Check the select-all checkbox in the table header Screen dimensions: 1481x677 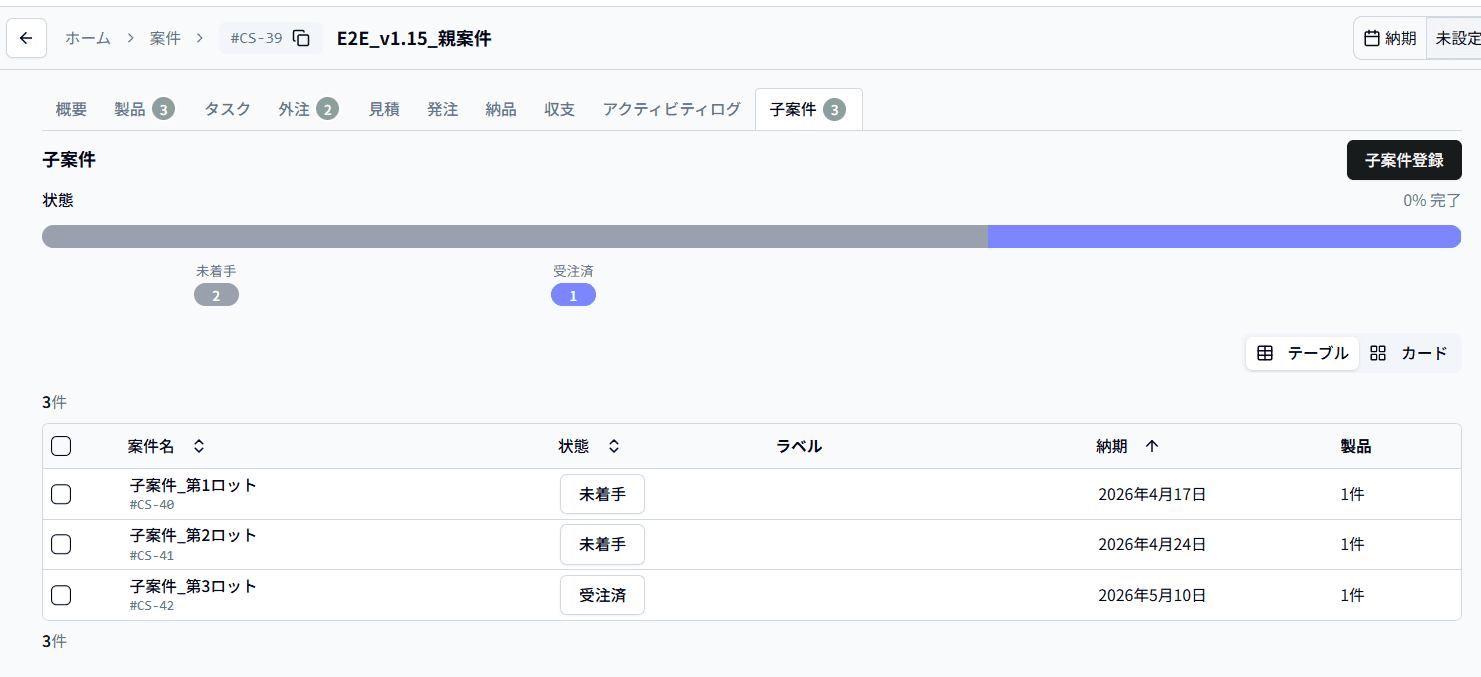tap(61, 446)
